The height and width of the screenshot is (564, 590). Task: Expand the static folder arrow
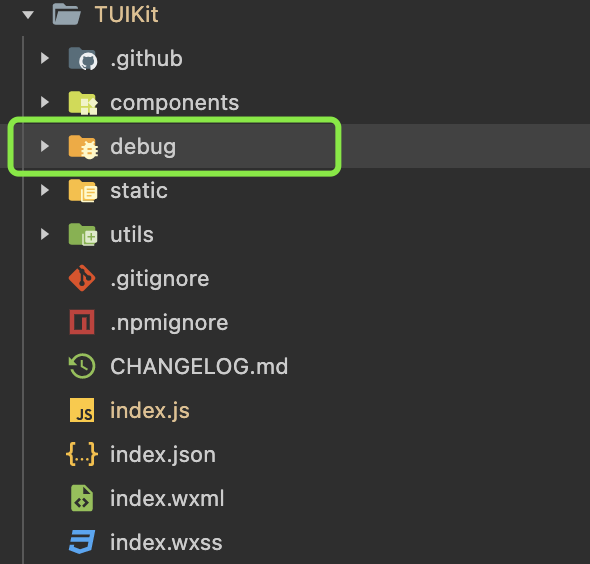click(45, 190)
